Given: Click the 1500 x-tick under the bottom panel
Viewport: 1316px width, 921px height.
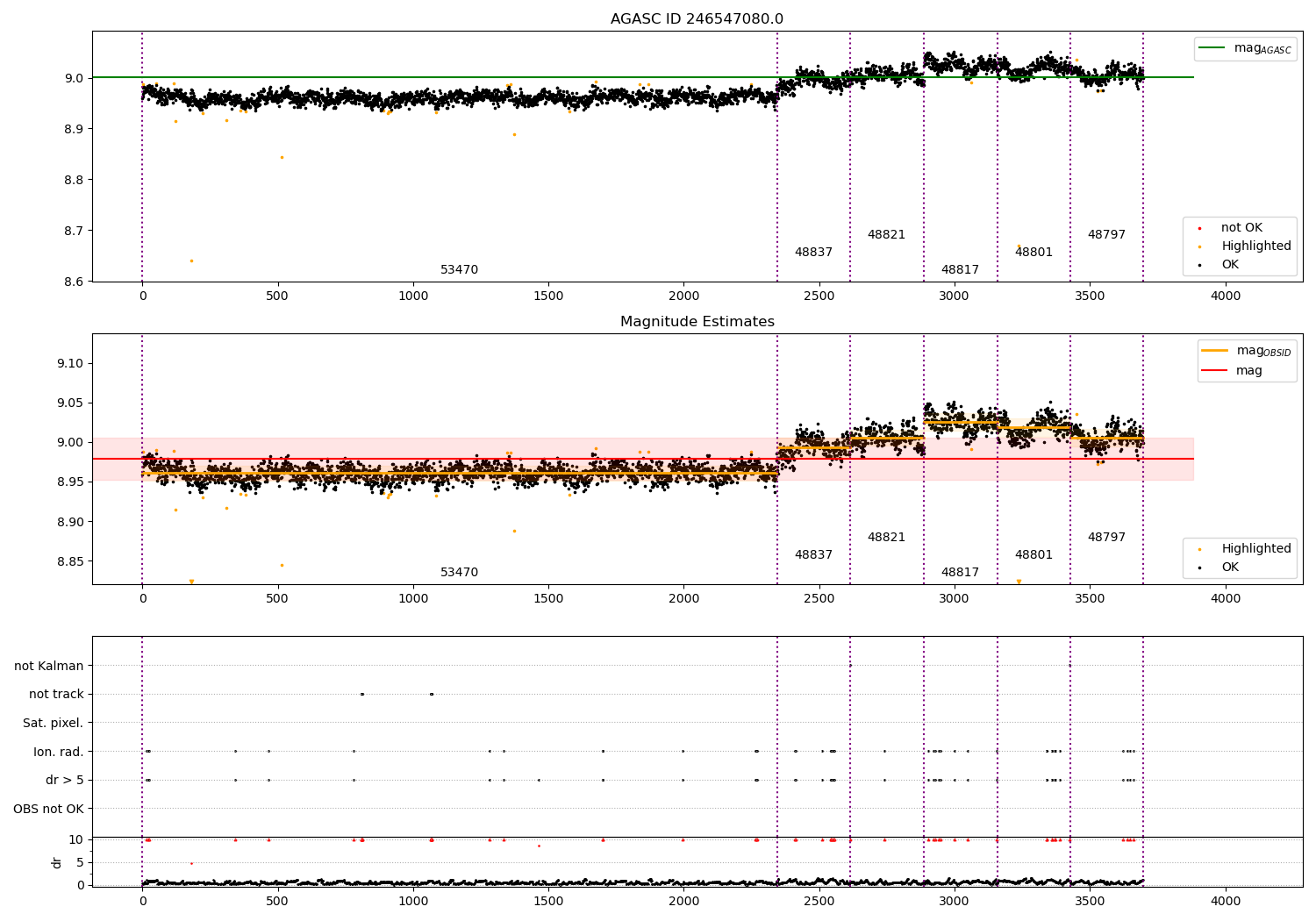Looking at the screenshot, I should [x=548, y=901].
